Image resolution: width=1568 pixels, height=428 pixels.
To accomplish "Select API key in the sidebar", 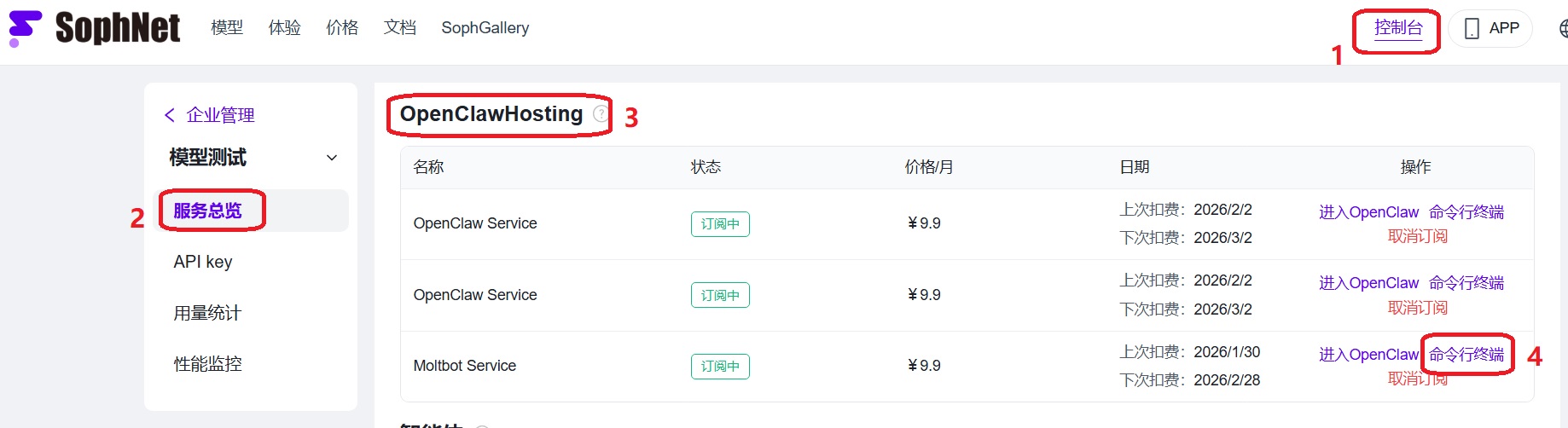I will pyautogui.click(x=203, y=262).
